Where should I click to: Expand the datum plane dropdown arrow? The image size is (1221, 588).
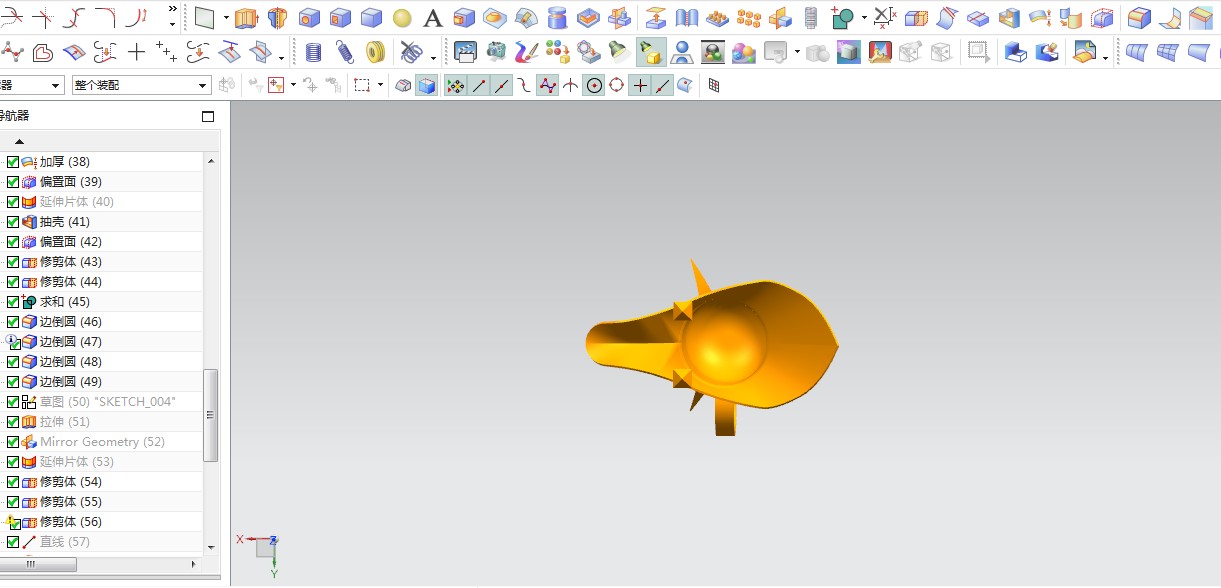click(x=226, y=19)
